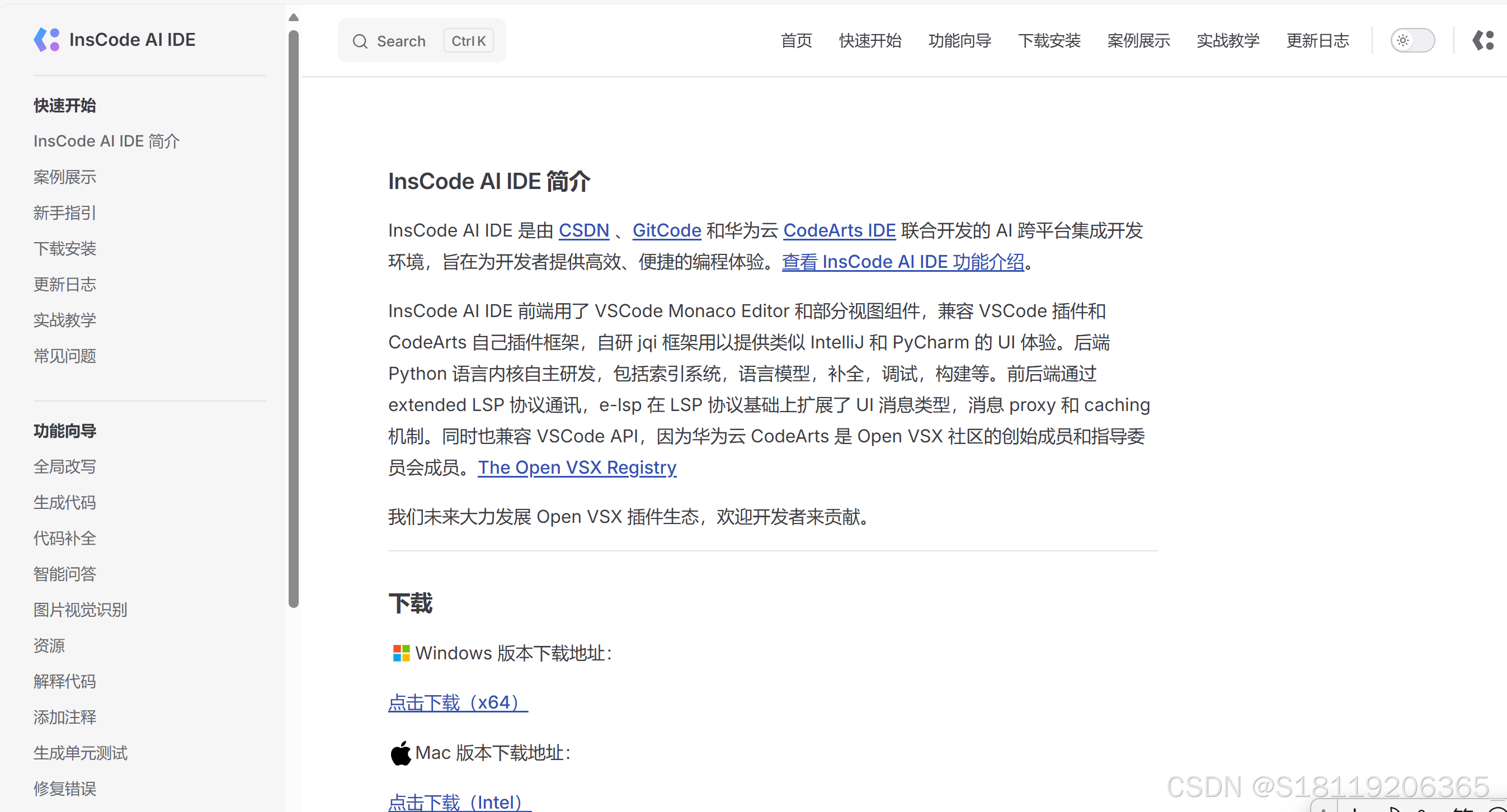Click the scroll-up arrow on sidebar scrollbar
The width and height of the screenshot is (1507, 812).
[294, 17]
